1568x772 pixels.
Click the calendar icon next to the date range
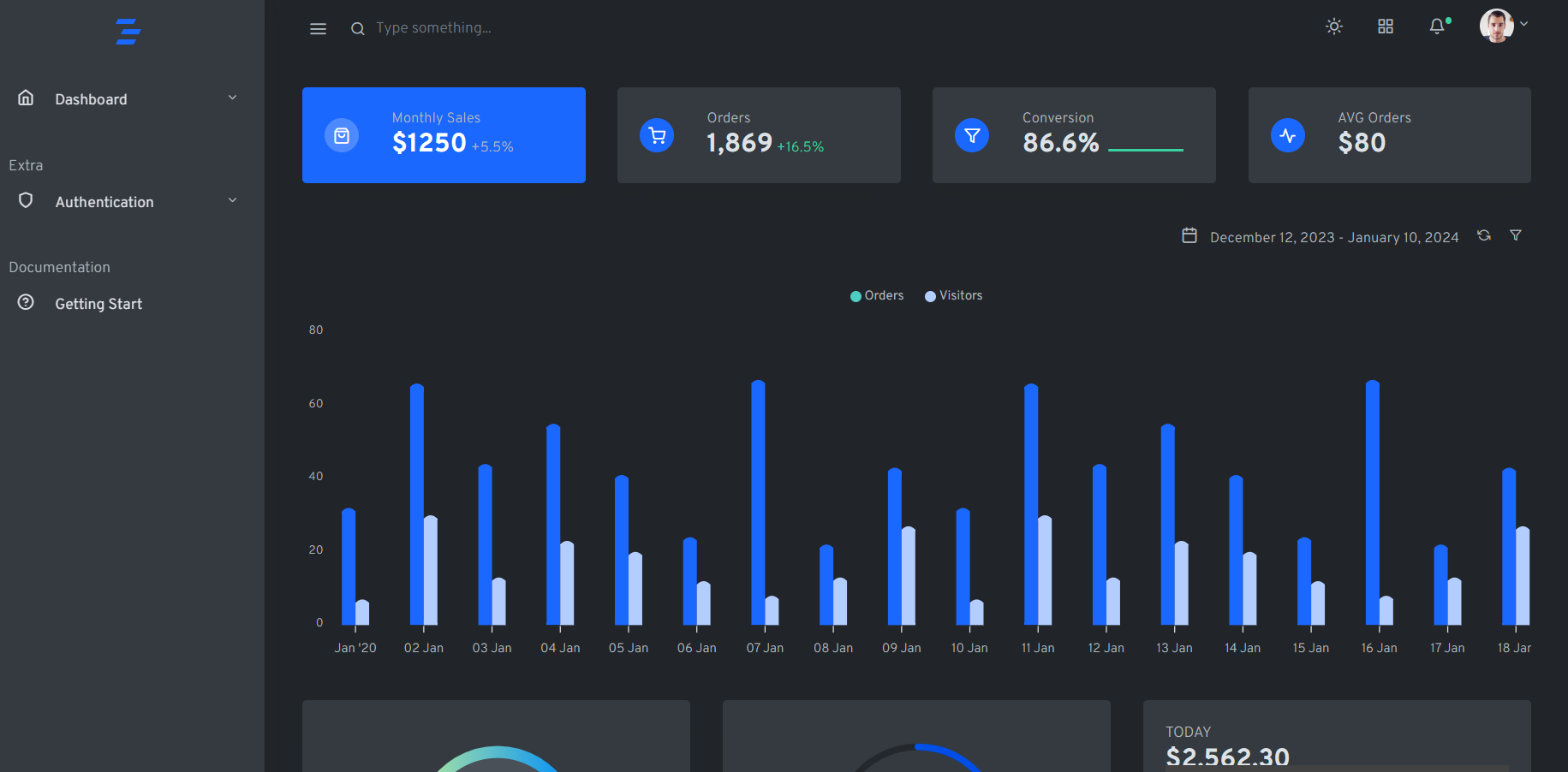point(1189,235)
